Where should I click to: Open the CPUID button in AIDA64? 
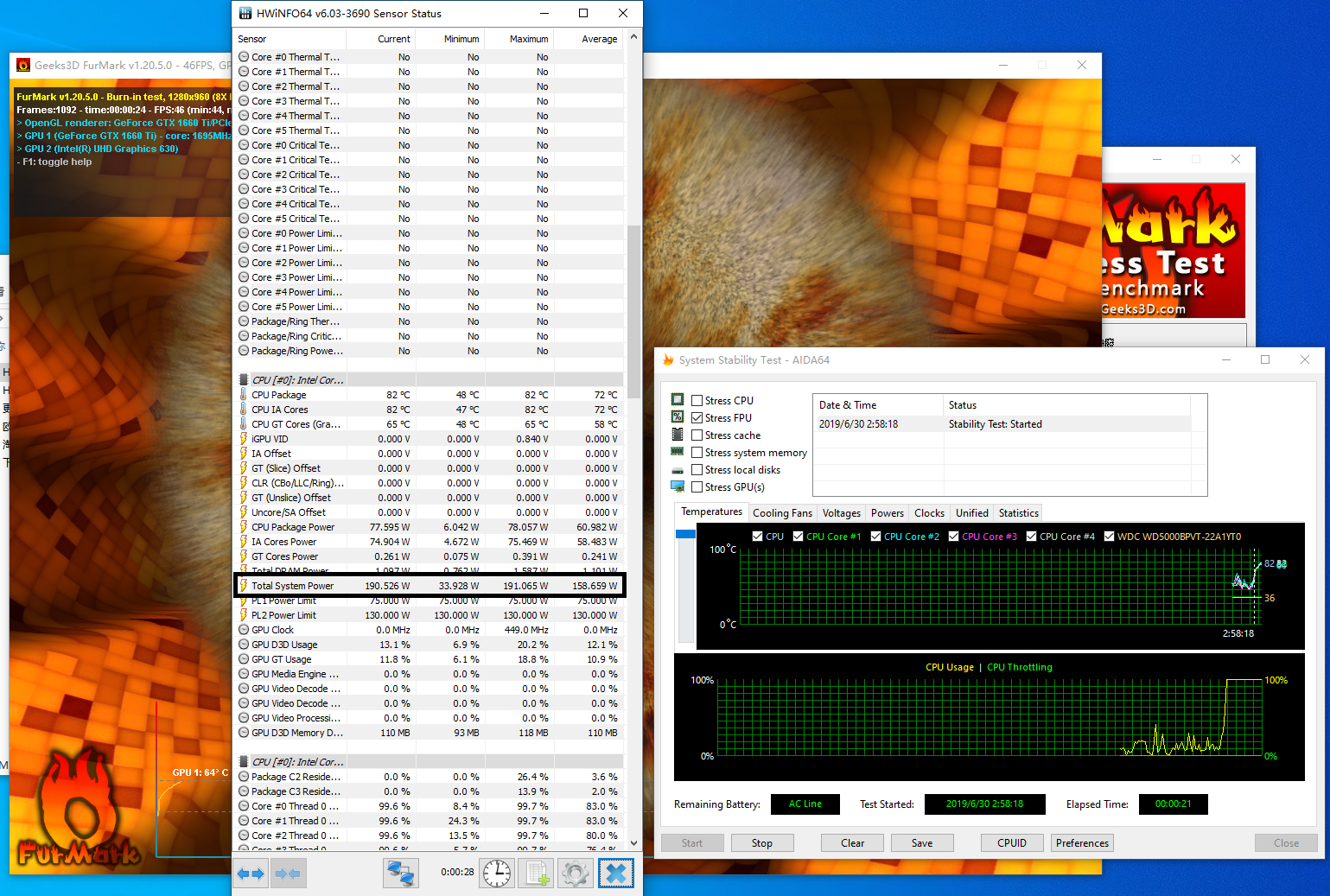(1012, 843)
